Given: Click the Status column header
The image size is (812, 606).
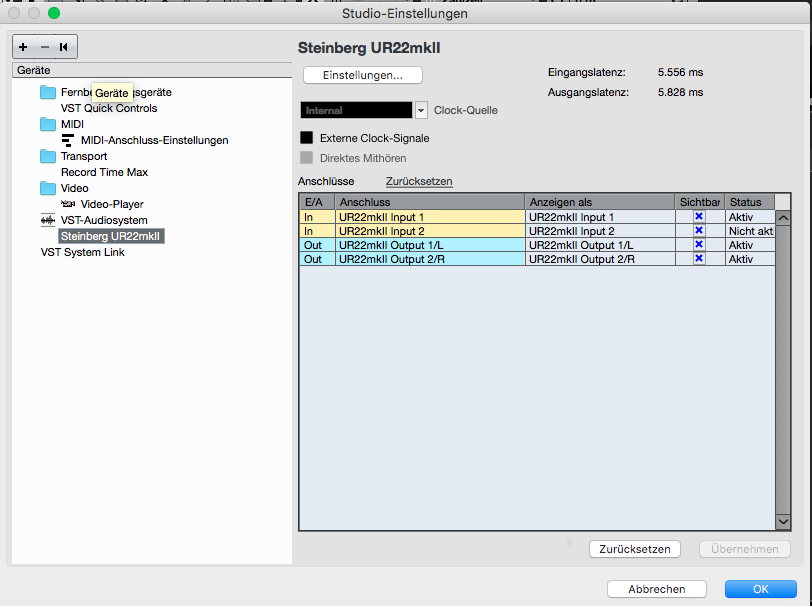Looking at the screenshot, I should [750, 202].
